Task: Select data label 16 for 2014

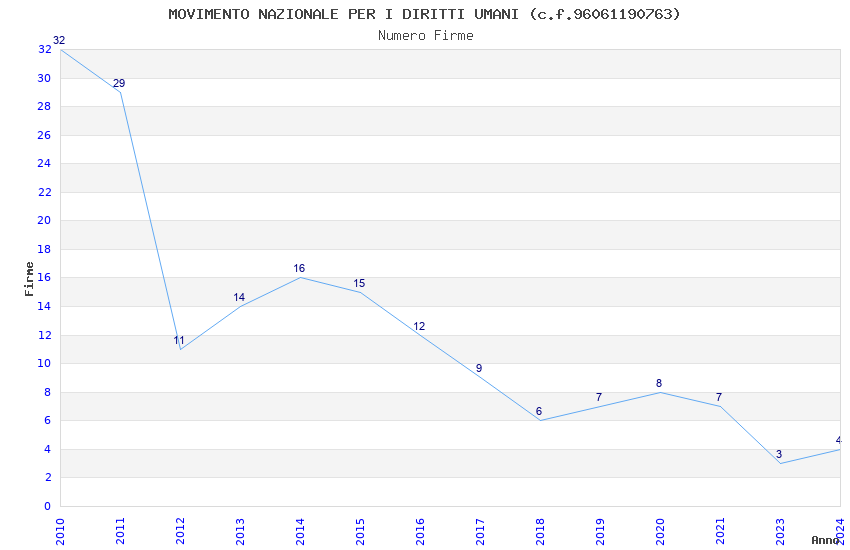Action: pyautogui.click(x=299, y=268)
